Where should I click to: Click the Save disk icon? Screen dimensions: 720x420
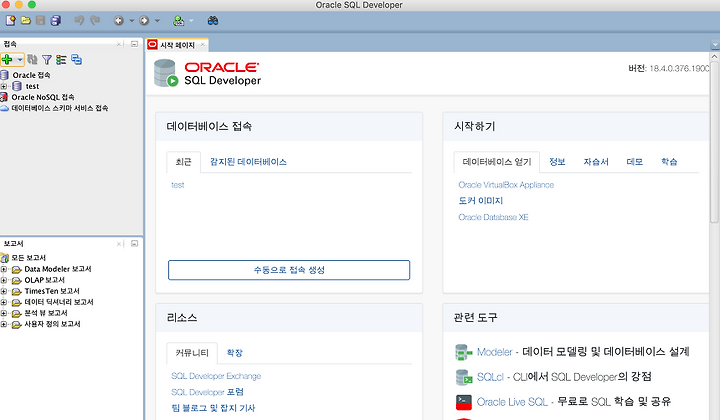(x=40, y=20)
